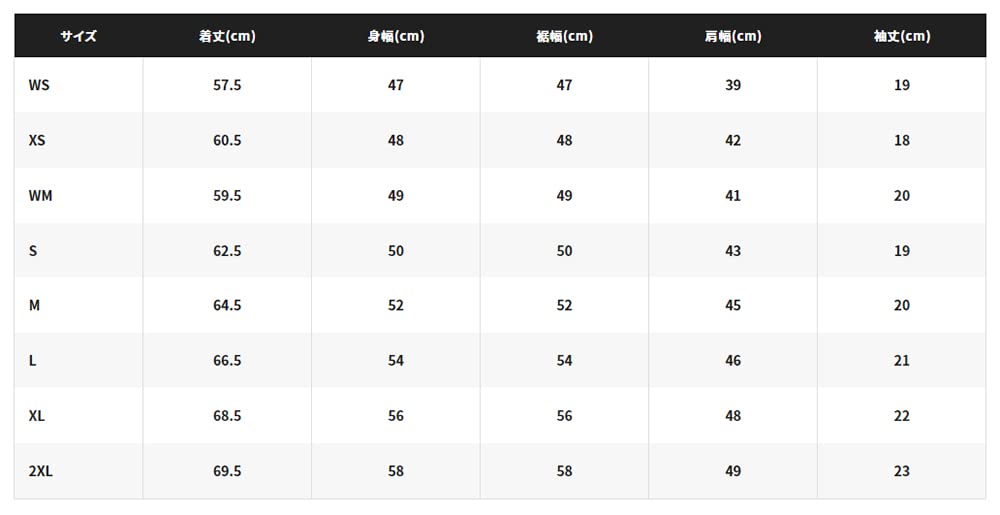This screenshot has width=1000, height=515.
Task: Click the サイズ column header
Action: tap(78, 36)
